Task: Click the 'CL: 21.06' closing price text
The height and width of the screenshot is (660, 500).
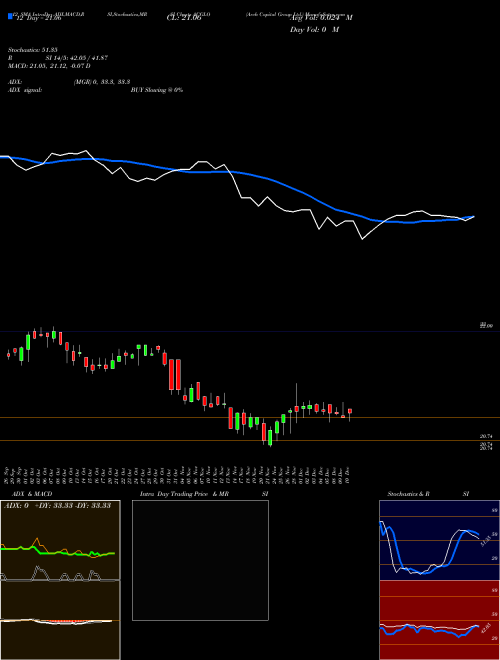Action: [x=184, y=18]
